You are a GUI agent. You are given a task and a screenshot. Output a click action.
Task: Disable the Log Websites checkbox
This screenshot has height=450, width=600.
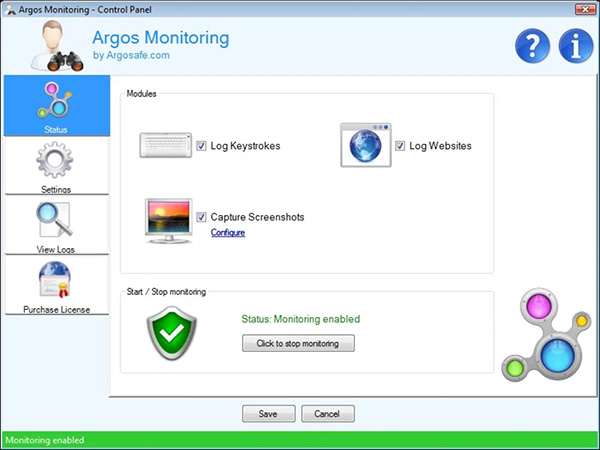(401, 146)
